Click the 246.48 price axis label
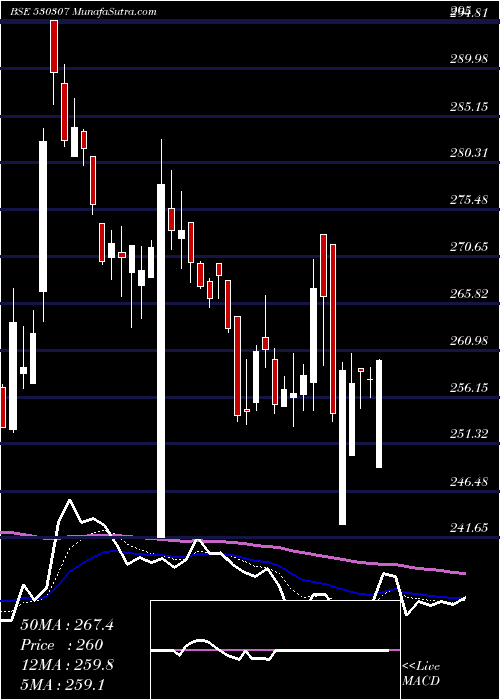 pos(469,482)
